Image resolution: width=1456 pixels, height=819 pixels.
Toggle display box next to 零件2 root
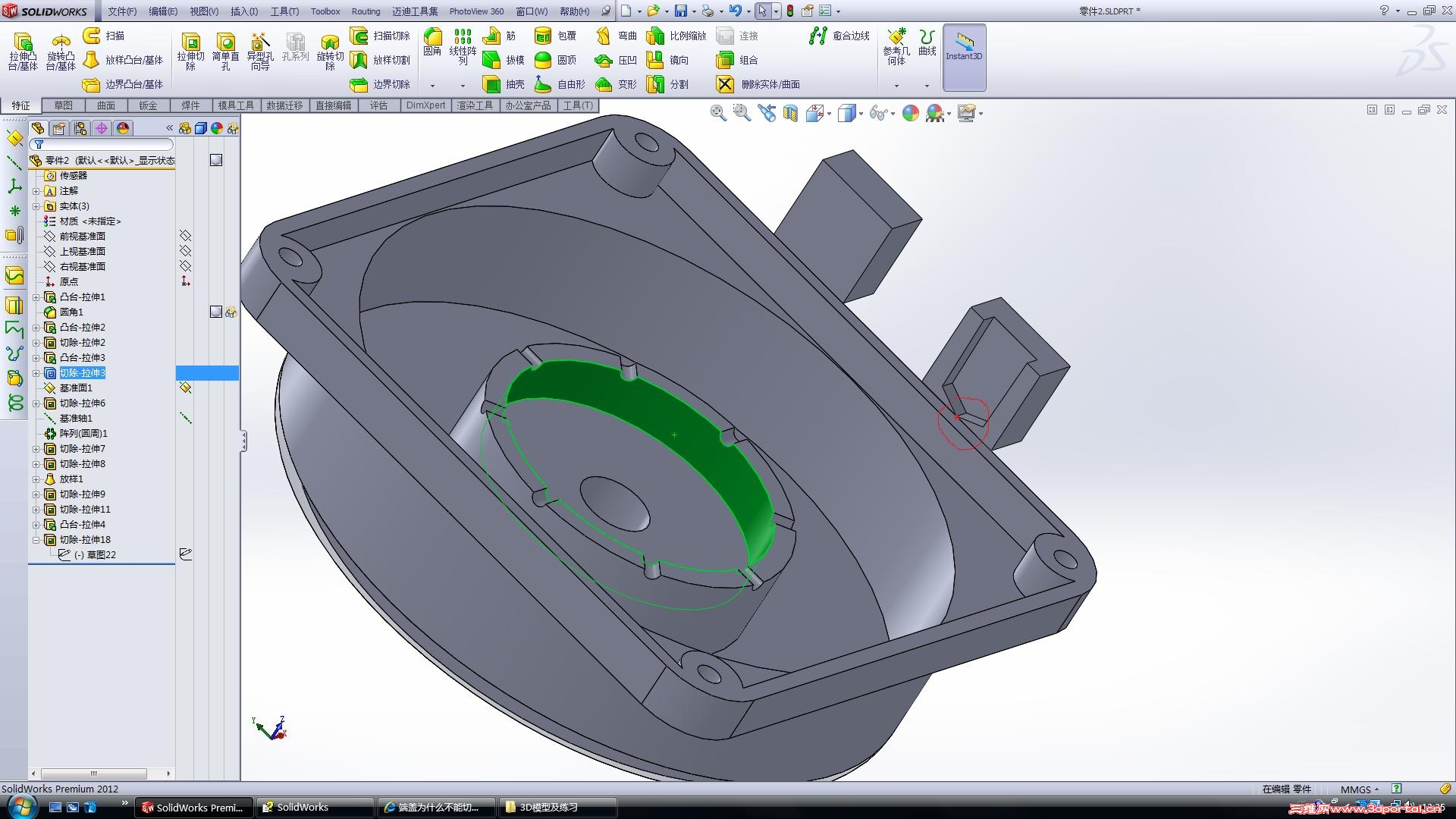point(216,160)
